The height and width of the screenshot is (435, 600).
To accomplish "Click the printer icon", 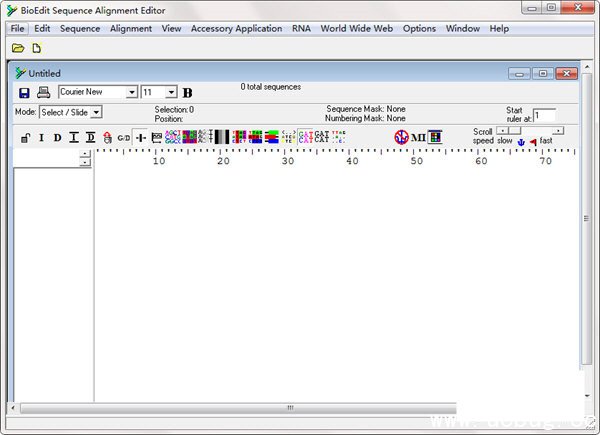I will point(43,92).
